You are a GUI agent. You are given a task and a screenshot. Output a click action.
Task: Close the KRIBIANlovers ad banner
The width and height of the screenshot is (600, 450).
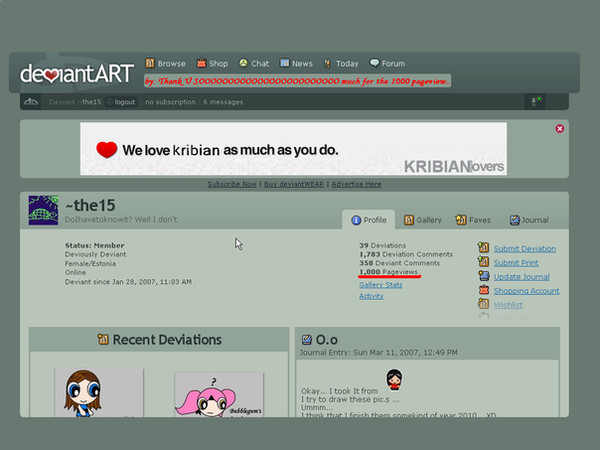(559, 129)
